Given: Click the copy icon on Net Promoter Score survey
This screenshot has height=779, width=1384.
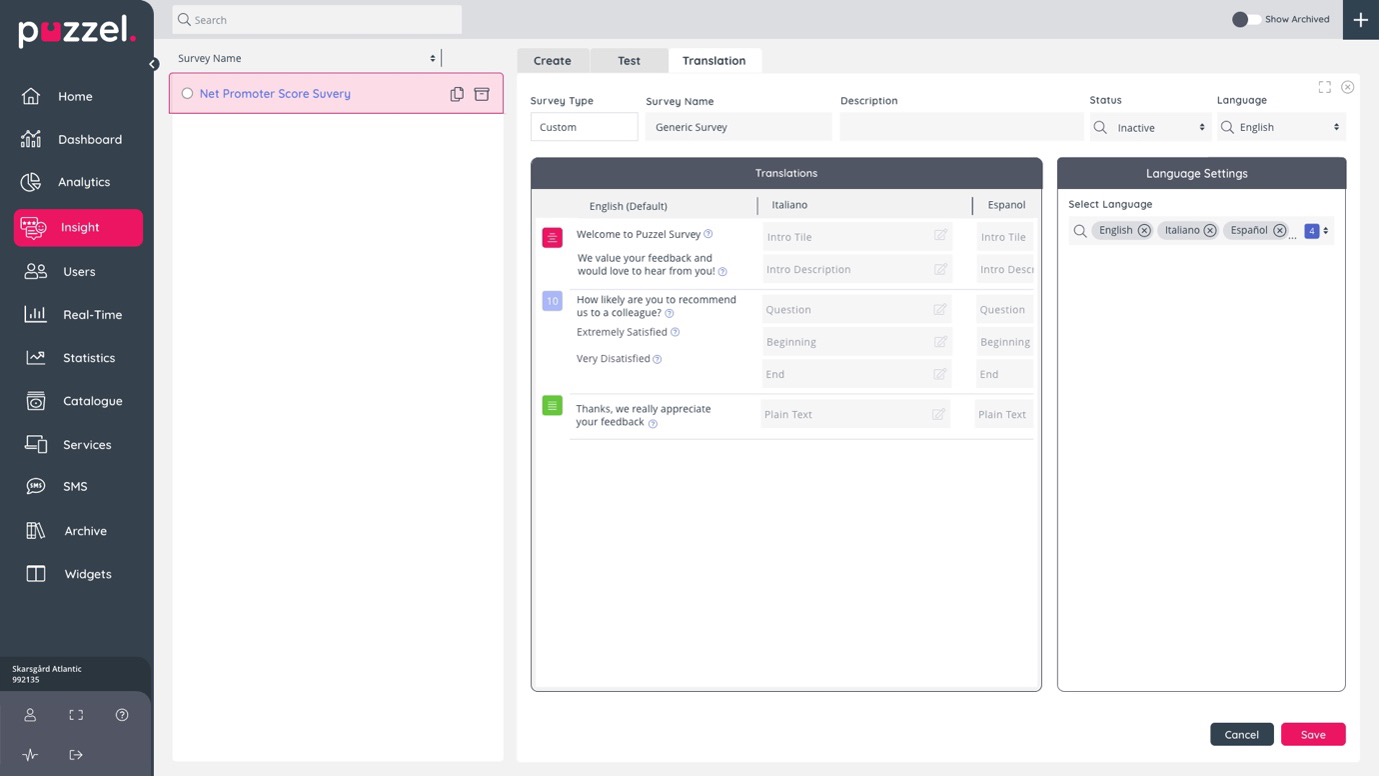Looking at the screenshot, I should [458, 94].
